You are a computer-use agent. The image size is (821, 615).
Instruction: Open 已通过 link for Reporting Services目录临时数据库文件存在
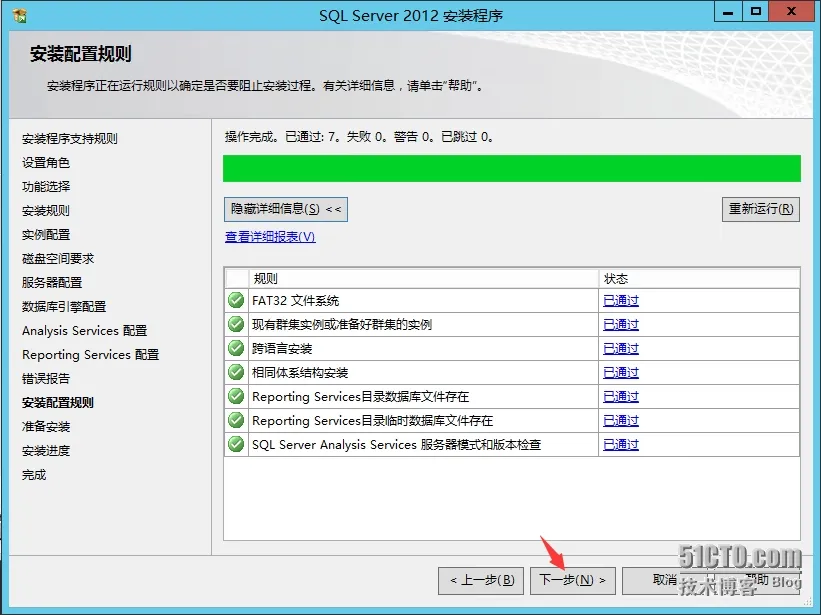coord(621,420)
